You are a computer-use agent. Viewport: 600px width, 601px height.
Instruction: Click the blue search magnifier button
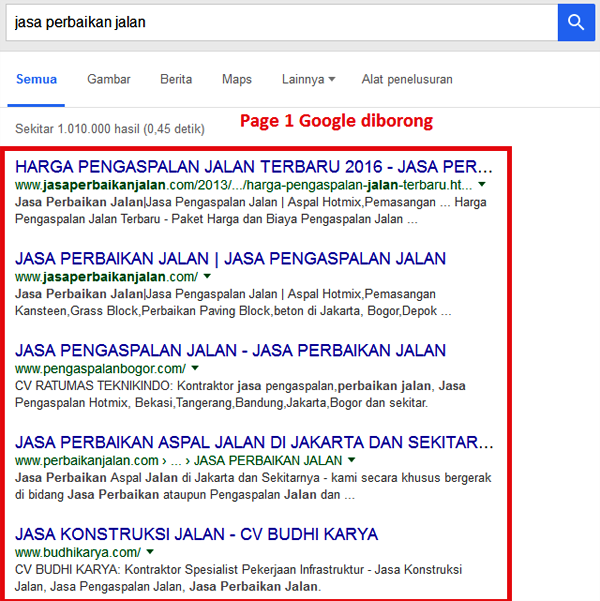point(576,22)
